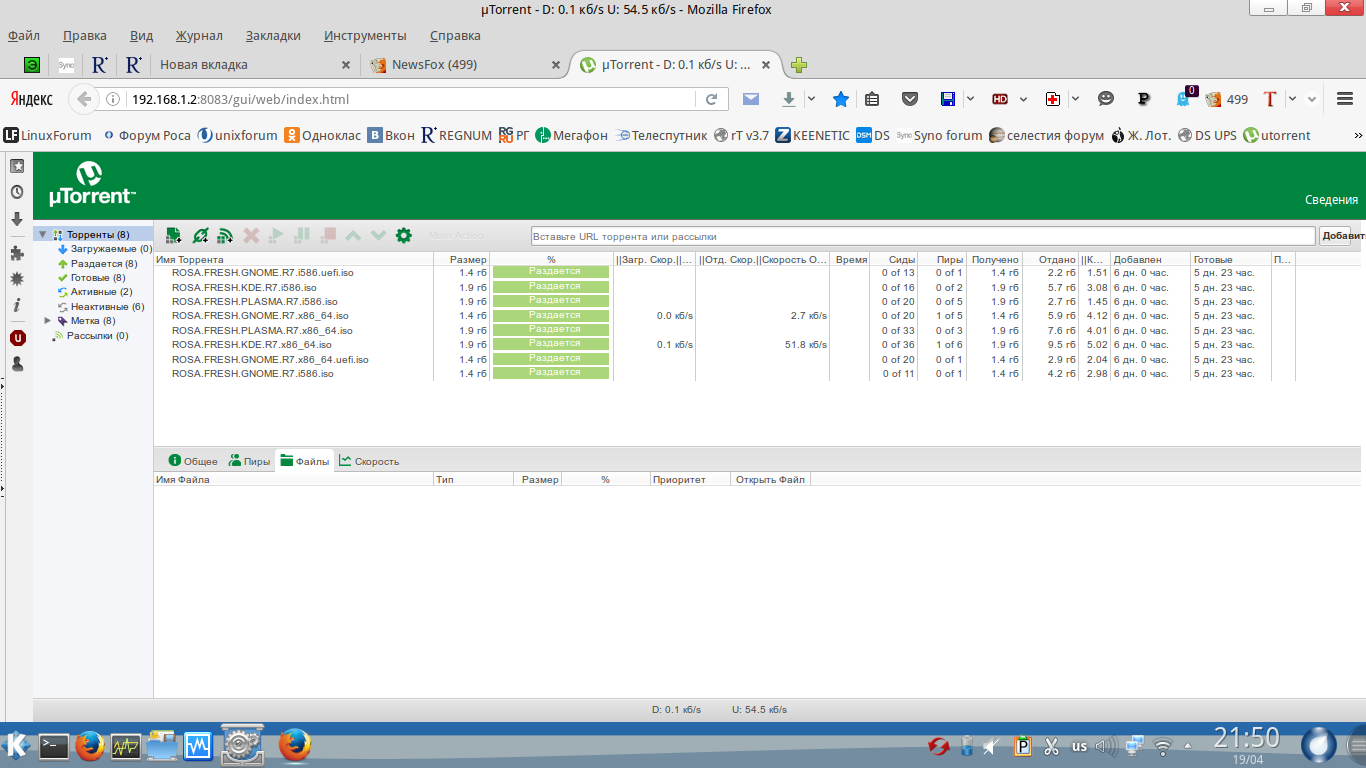Click the Pocket icon in Firefox toolbar

pos(910,99)
